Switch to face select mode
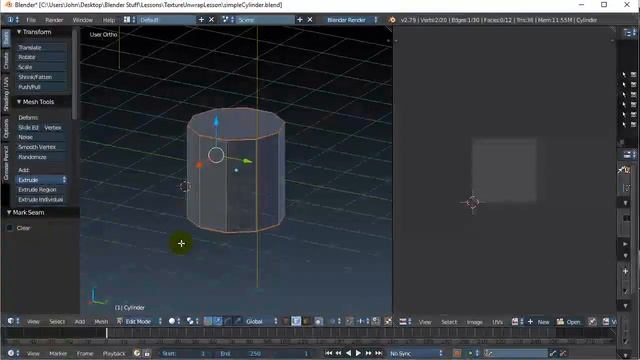The width and height of the screenshot is (640, 360). 306,322
